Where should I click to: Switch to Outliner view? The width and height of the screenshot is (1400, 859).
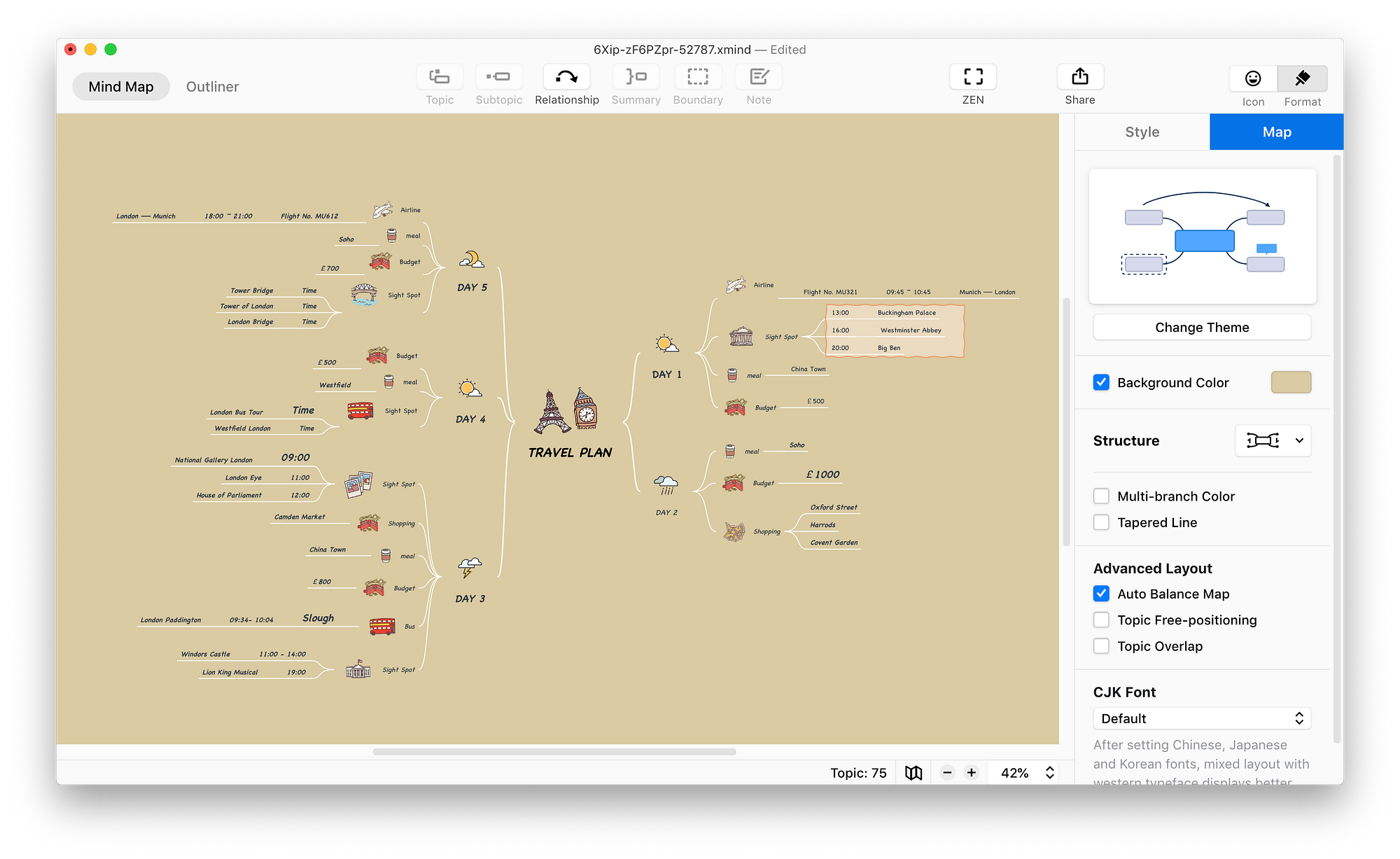pos(212,87)
